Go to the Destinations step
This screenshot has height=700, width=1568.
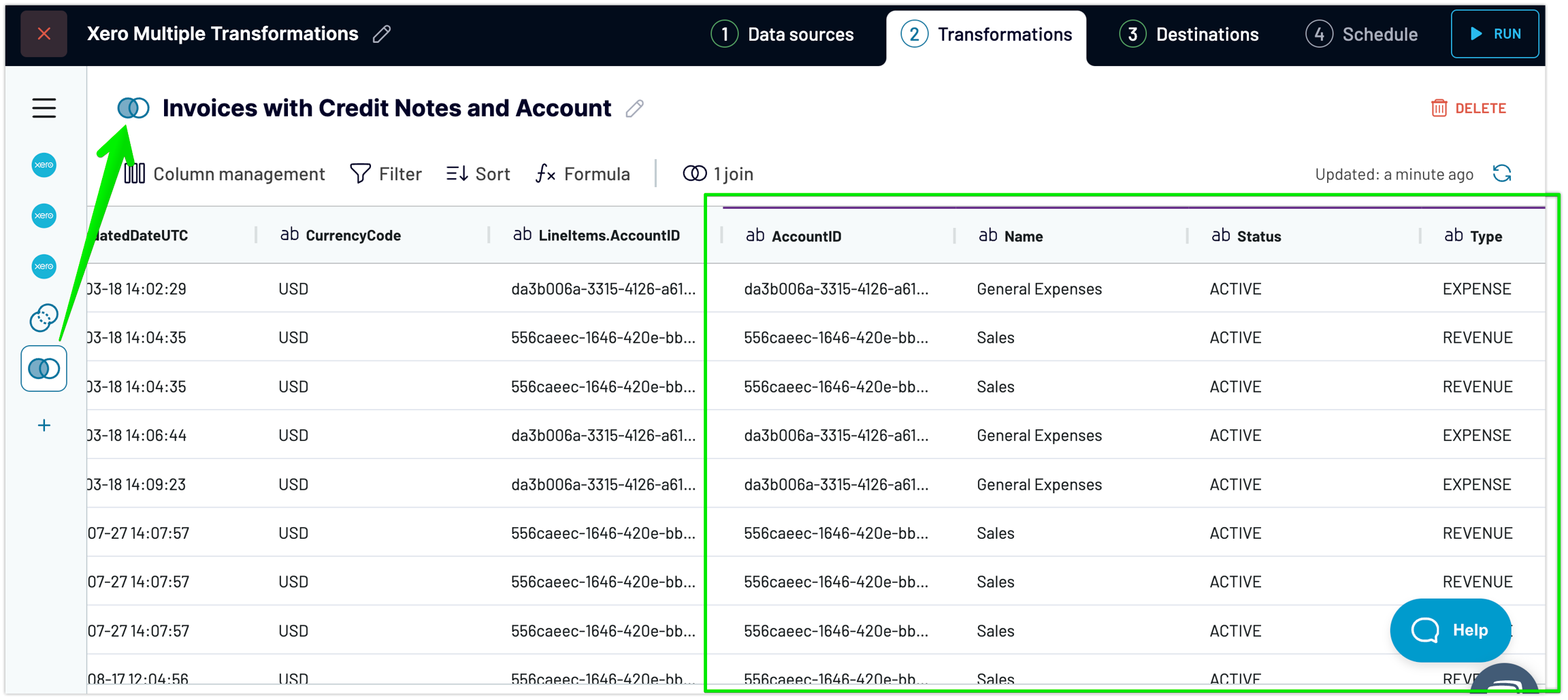tap(1189, 34)
